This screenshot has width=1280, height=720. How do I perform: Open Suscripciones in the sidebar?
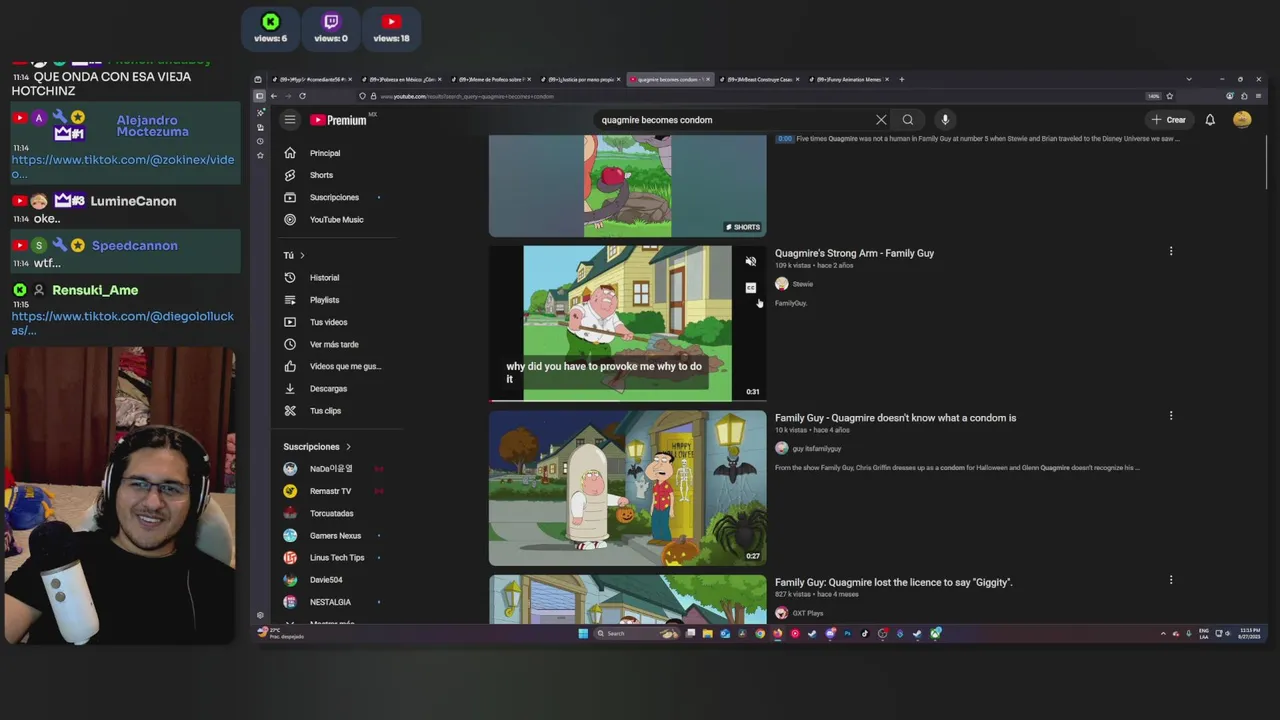coord(335,197)
